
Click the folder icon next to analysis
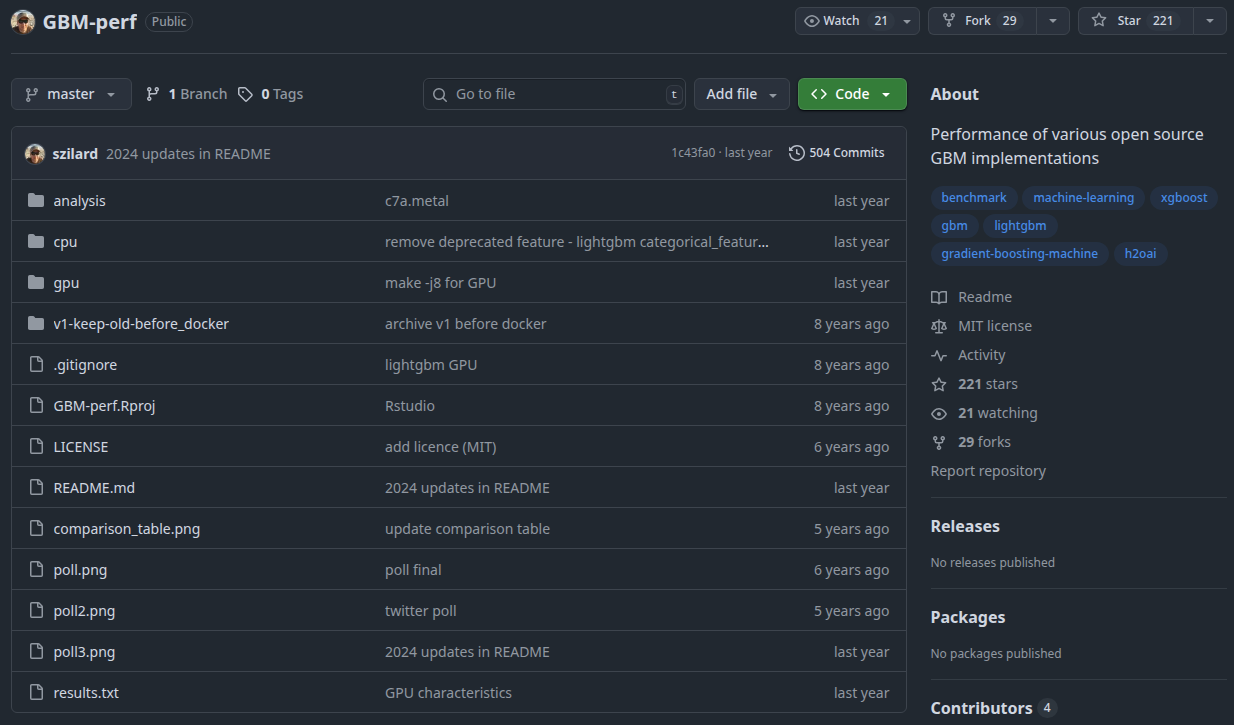36,201
